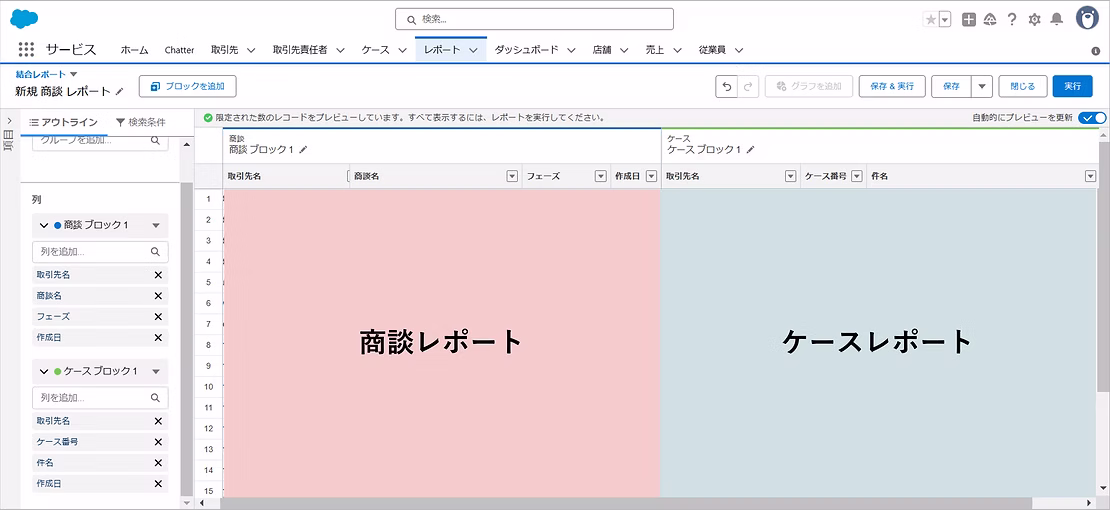Open the 売上 tab dropdown chevron
The height and width of the screenshot is (510, 1110).
pos(677,50)
